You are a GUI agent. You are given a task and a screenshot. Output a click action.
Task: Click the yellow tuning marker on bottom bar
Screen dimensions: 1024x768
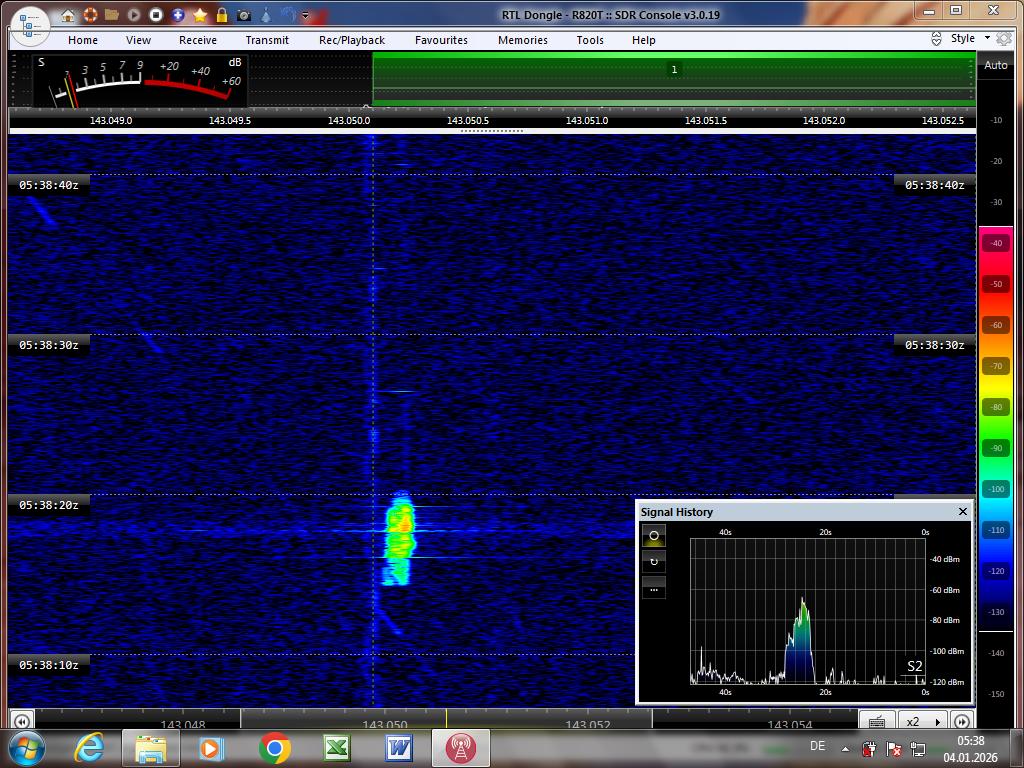tap(447, 718)
